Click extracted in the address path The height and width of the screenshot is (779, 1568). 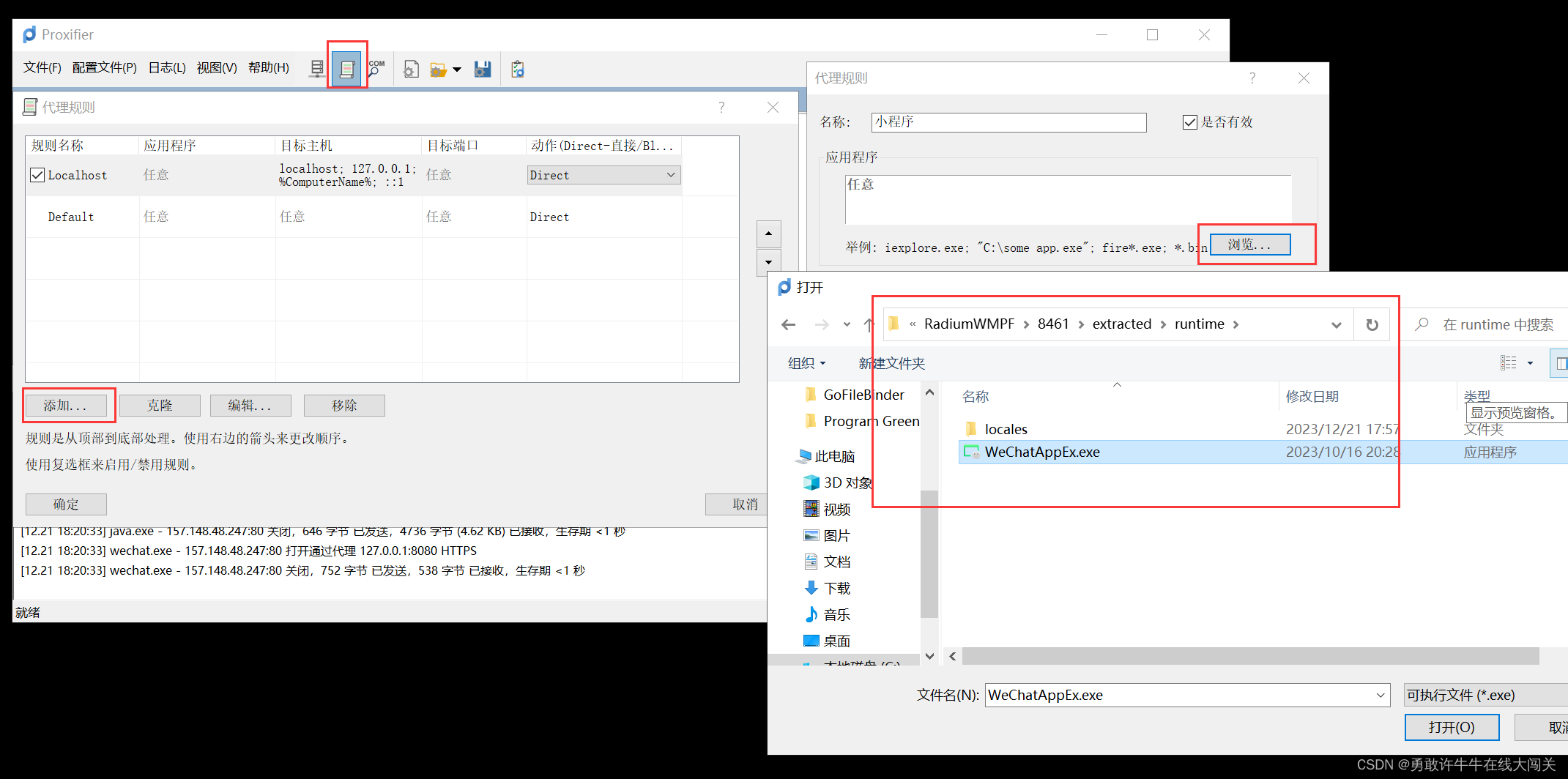(1122, 324)
